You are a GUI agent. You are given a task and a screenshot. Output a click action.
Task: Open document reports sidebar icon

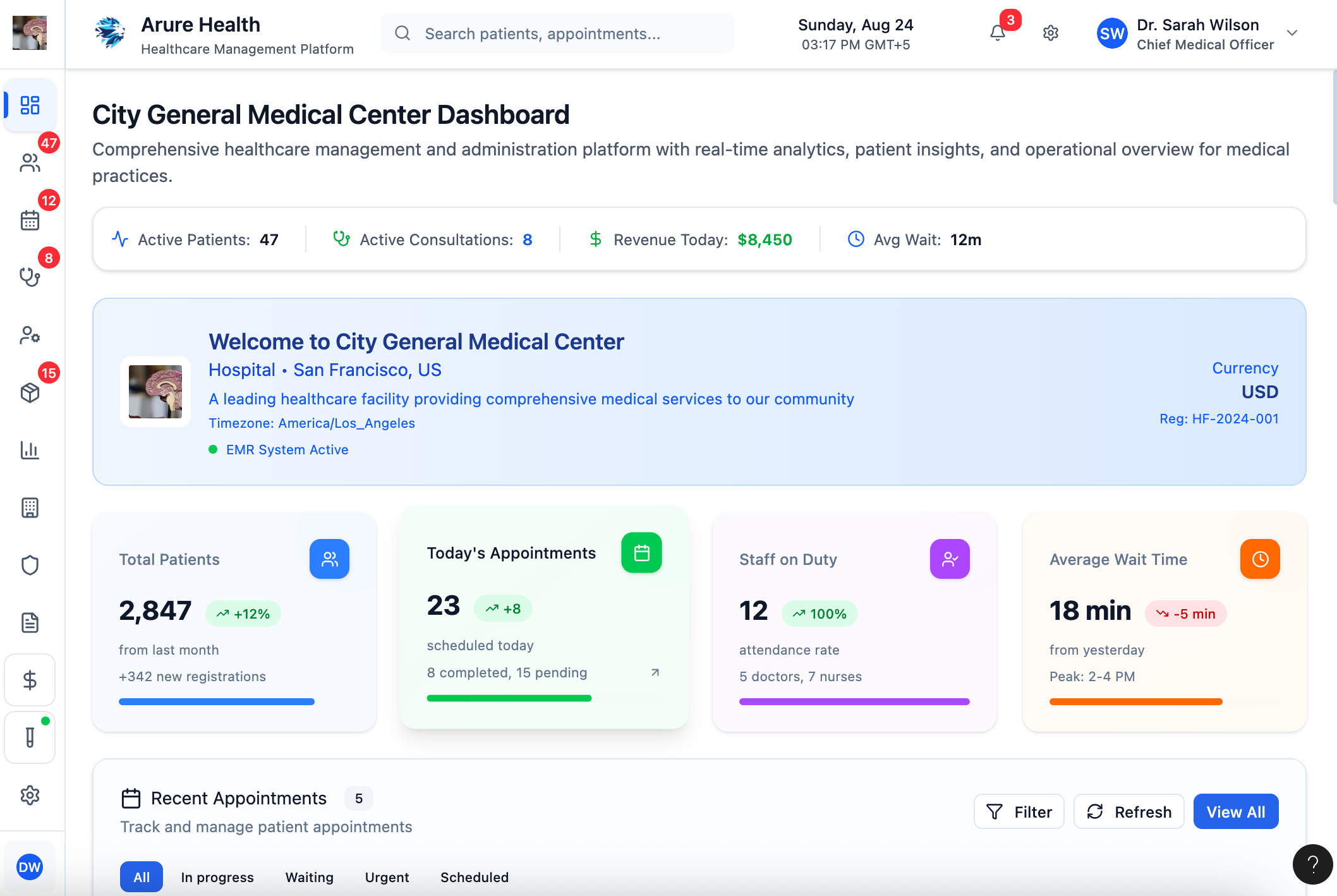pos(30,622)
